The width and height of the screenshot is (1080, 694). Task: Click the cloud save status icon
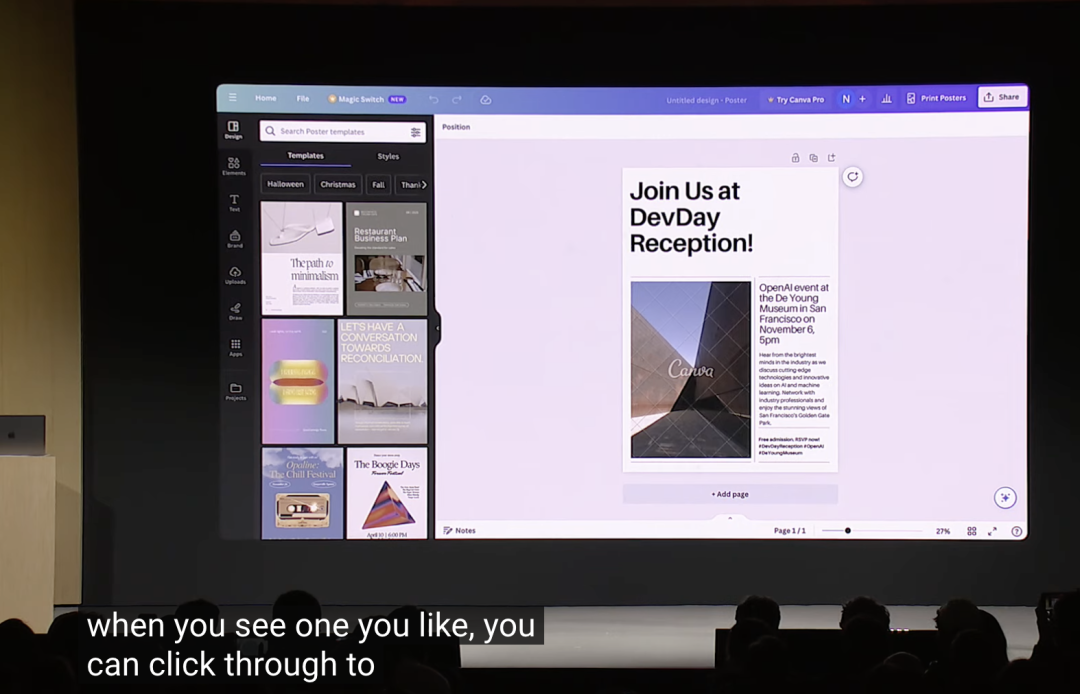point(486,100)
